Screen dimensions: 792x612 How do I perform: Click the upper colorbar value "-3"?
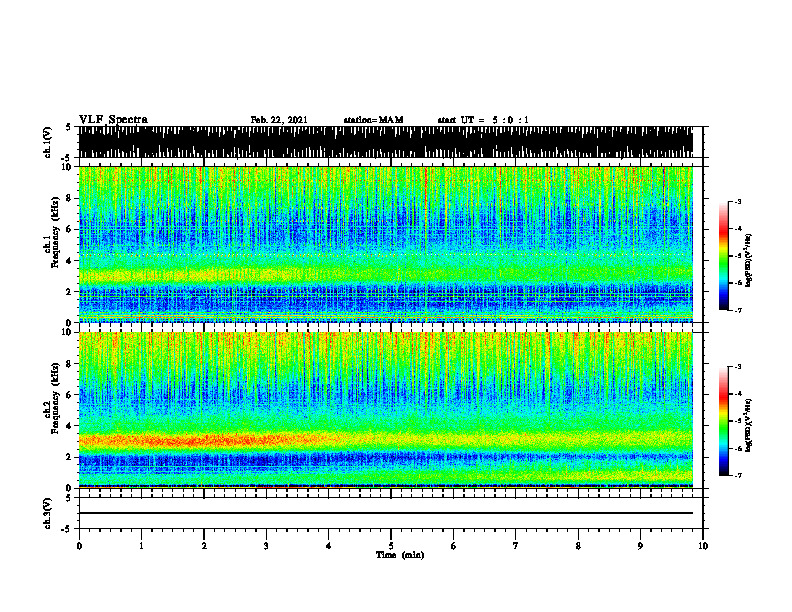738,201
